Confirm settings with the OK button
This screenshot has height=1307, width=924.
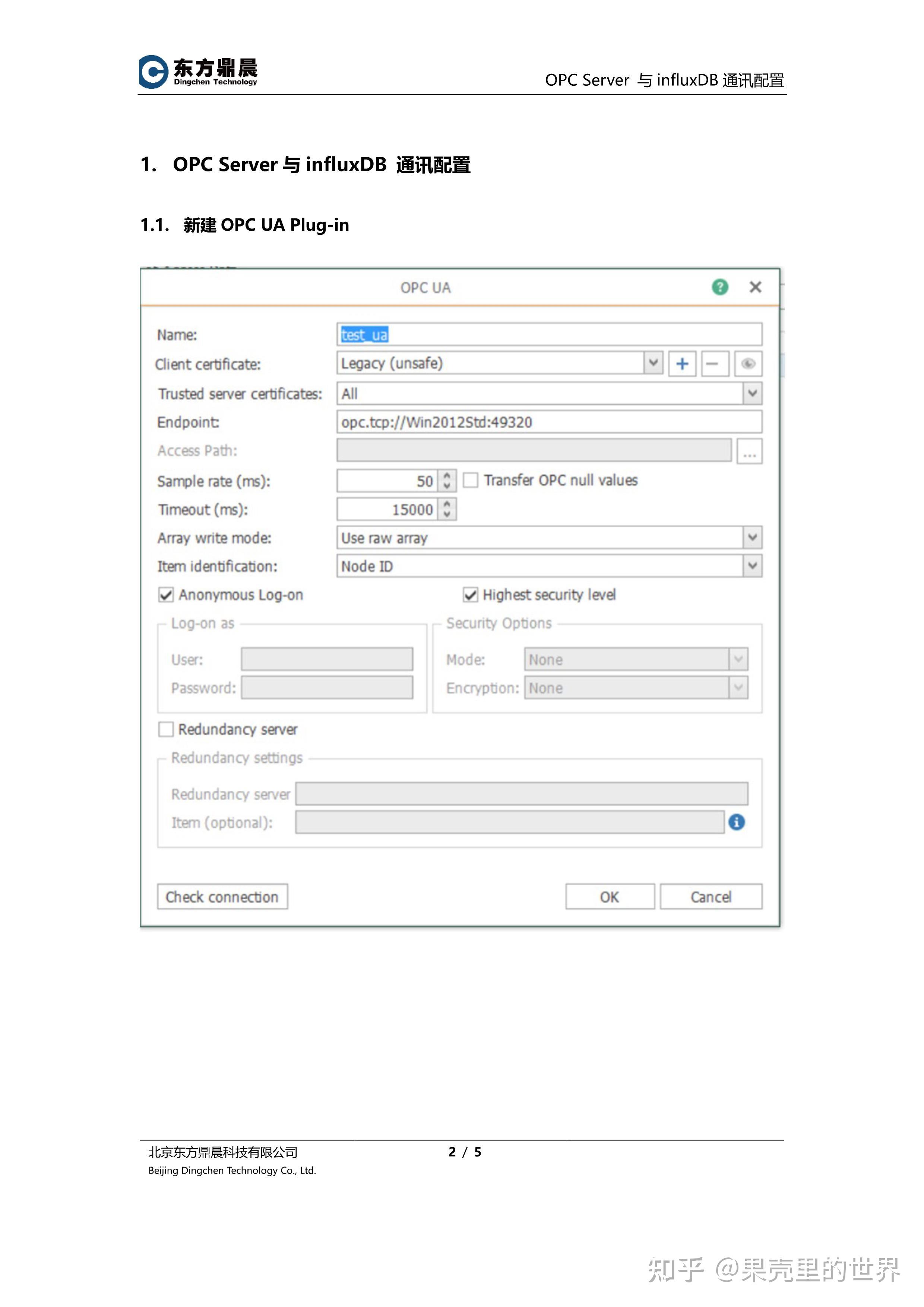pyautogui.click(x=610, y=897)
